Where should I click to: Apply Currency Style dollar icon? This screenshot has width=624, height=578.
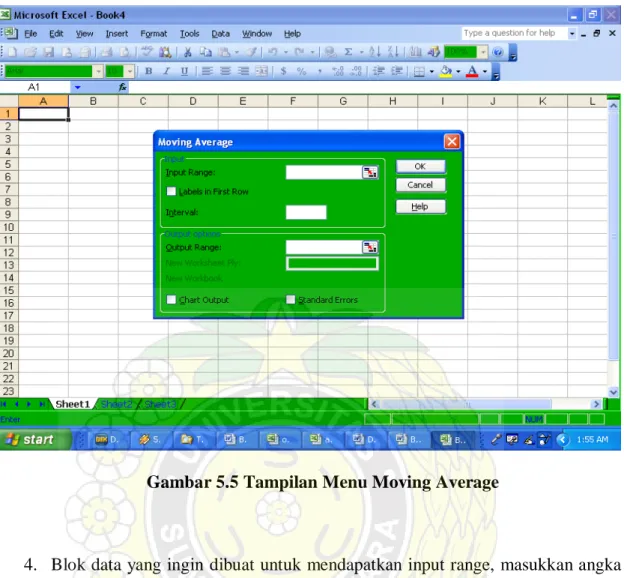click(x=283, y=71)
